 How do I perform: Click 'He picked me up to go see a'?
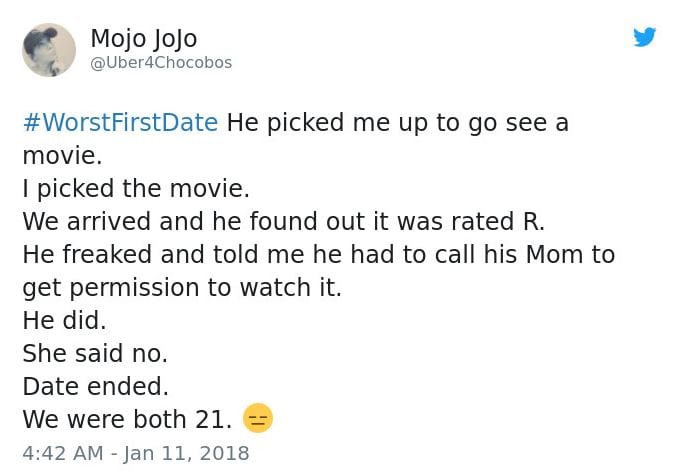coord(397,123)
